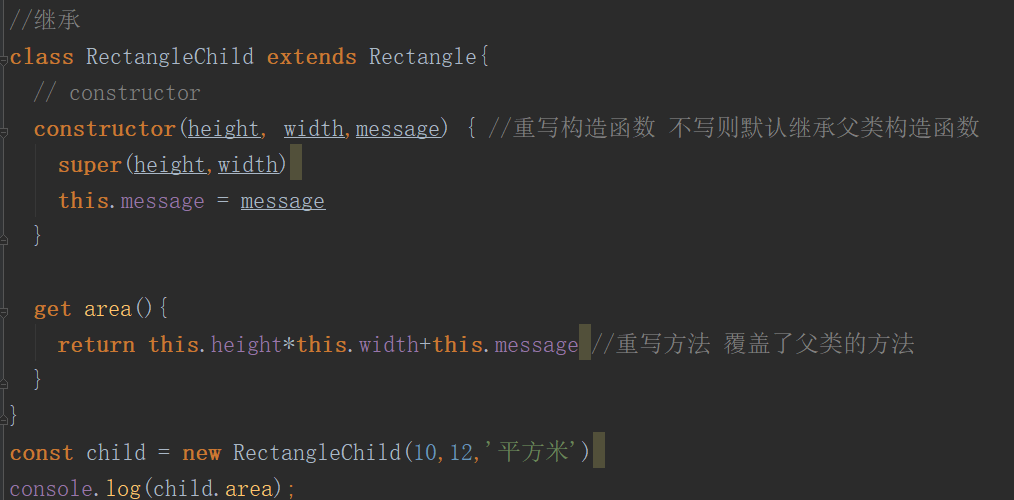Collapse the RectangleChild class fold marker
This screenshot has height=500, width=1014.
click(x=5, y=57)
